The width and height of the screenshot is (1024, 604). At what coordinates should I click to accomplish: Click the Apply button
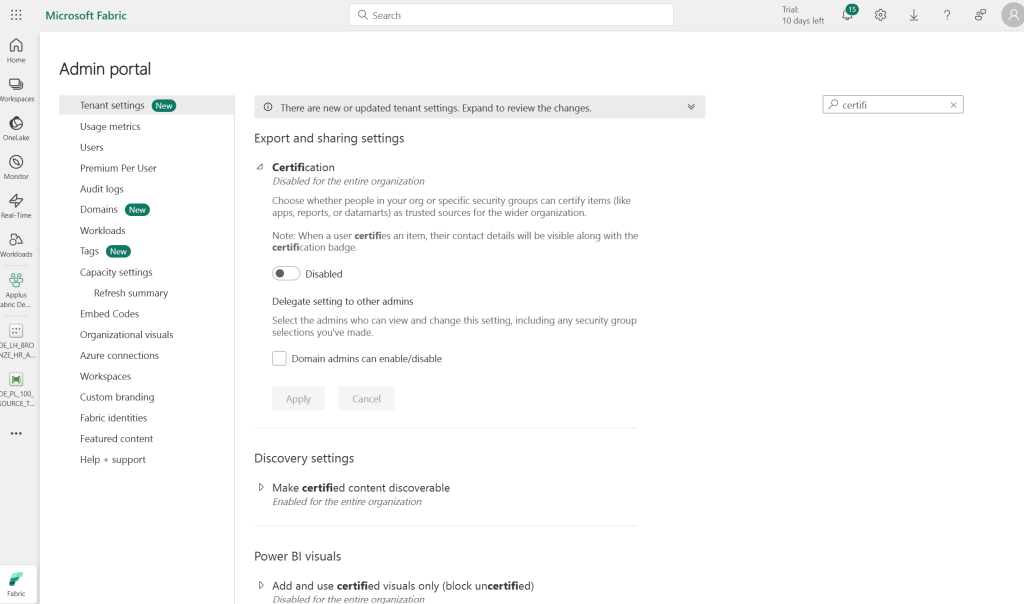pos(298,398)
